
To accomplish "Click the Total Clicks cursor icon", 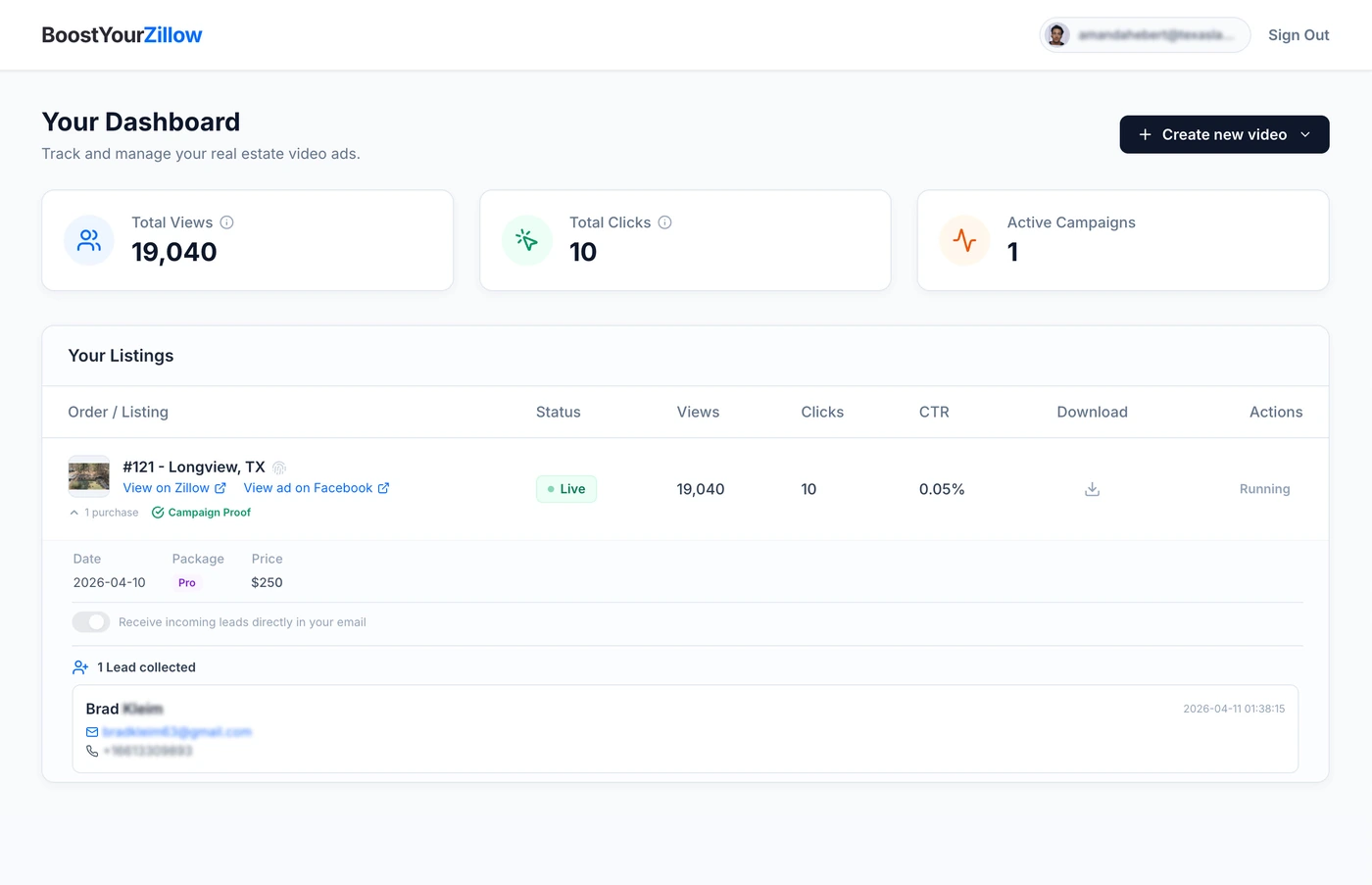I will click(526, 239).
